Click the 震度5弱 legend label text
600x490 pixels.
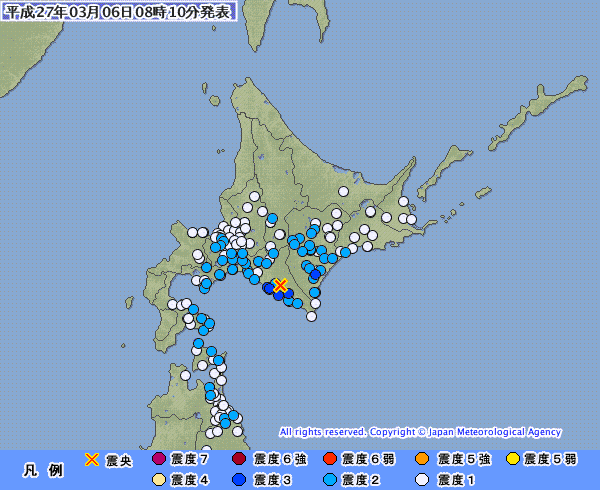(550, 459)
